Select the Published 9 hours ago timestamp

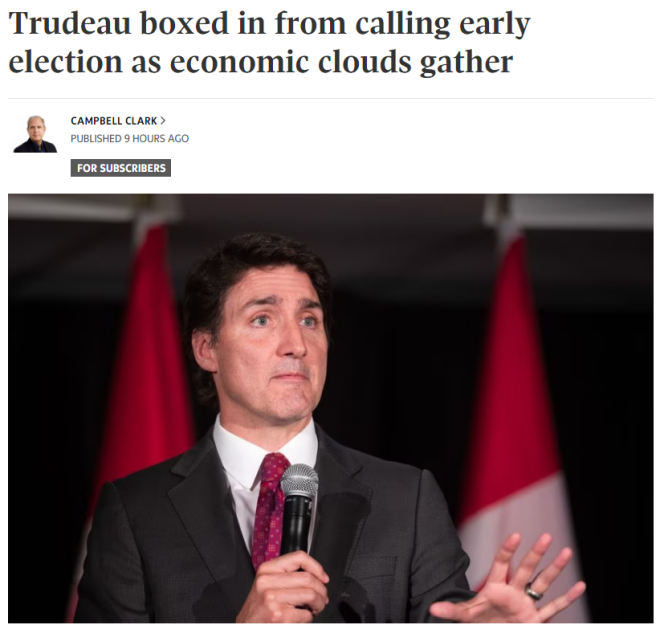(130, 139)
